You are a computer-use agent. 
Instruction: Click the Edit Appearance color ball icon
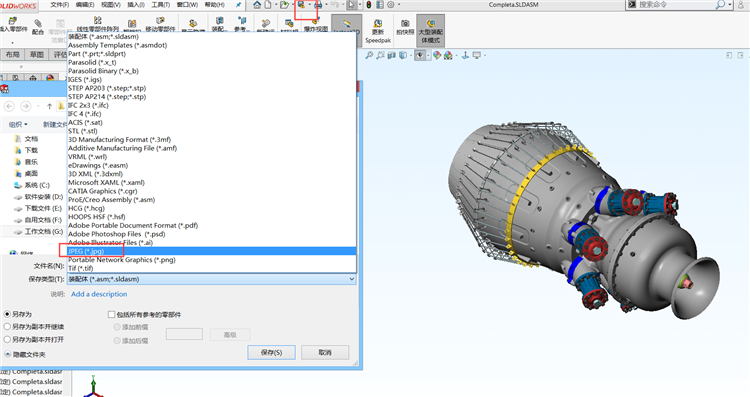point(437,55)
